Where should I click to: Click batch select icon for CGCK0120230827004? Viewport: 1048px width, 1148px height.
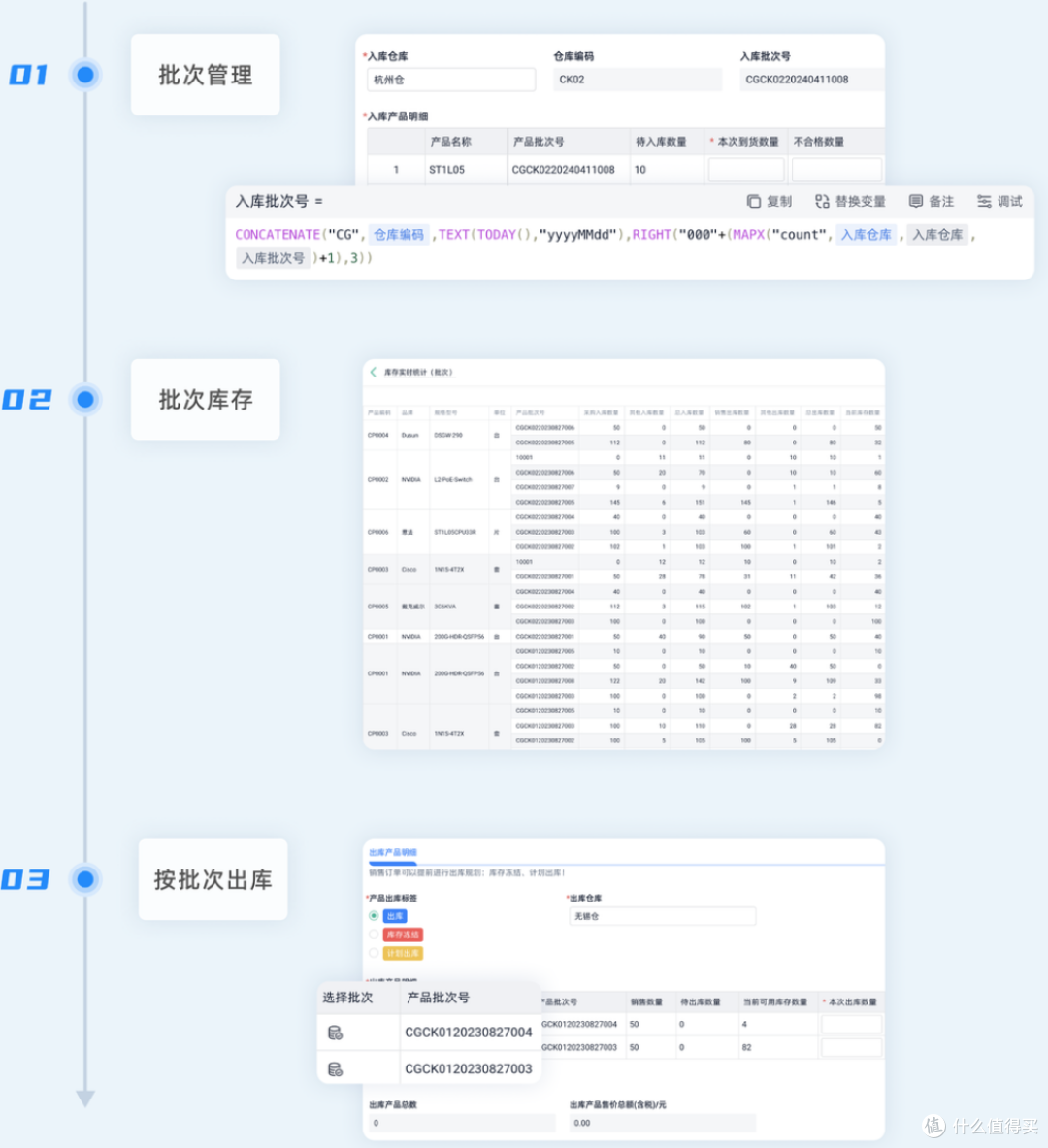point(335,1033)
